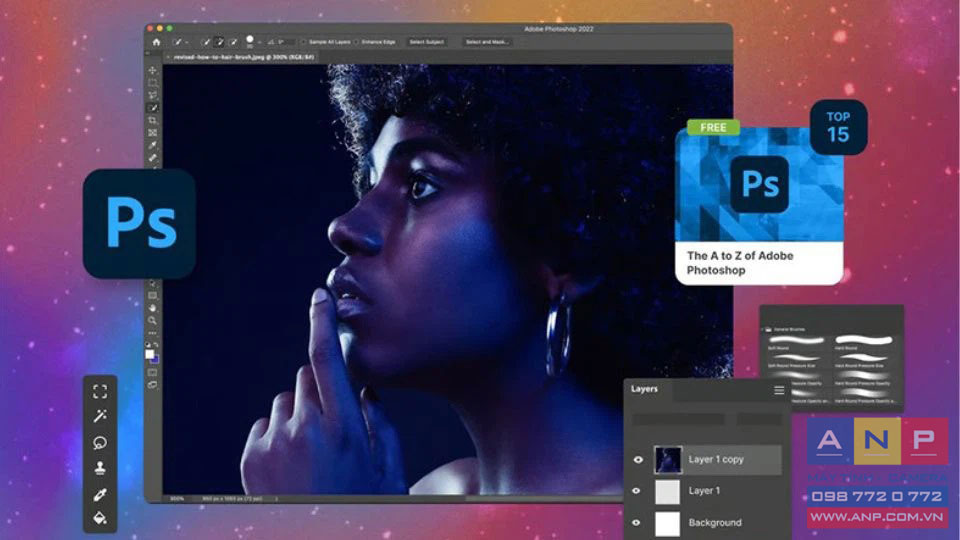Pick the Hard Round brush preset

864,342
